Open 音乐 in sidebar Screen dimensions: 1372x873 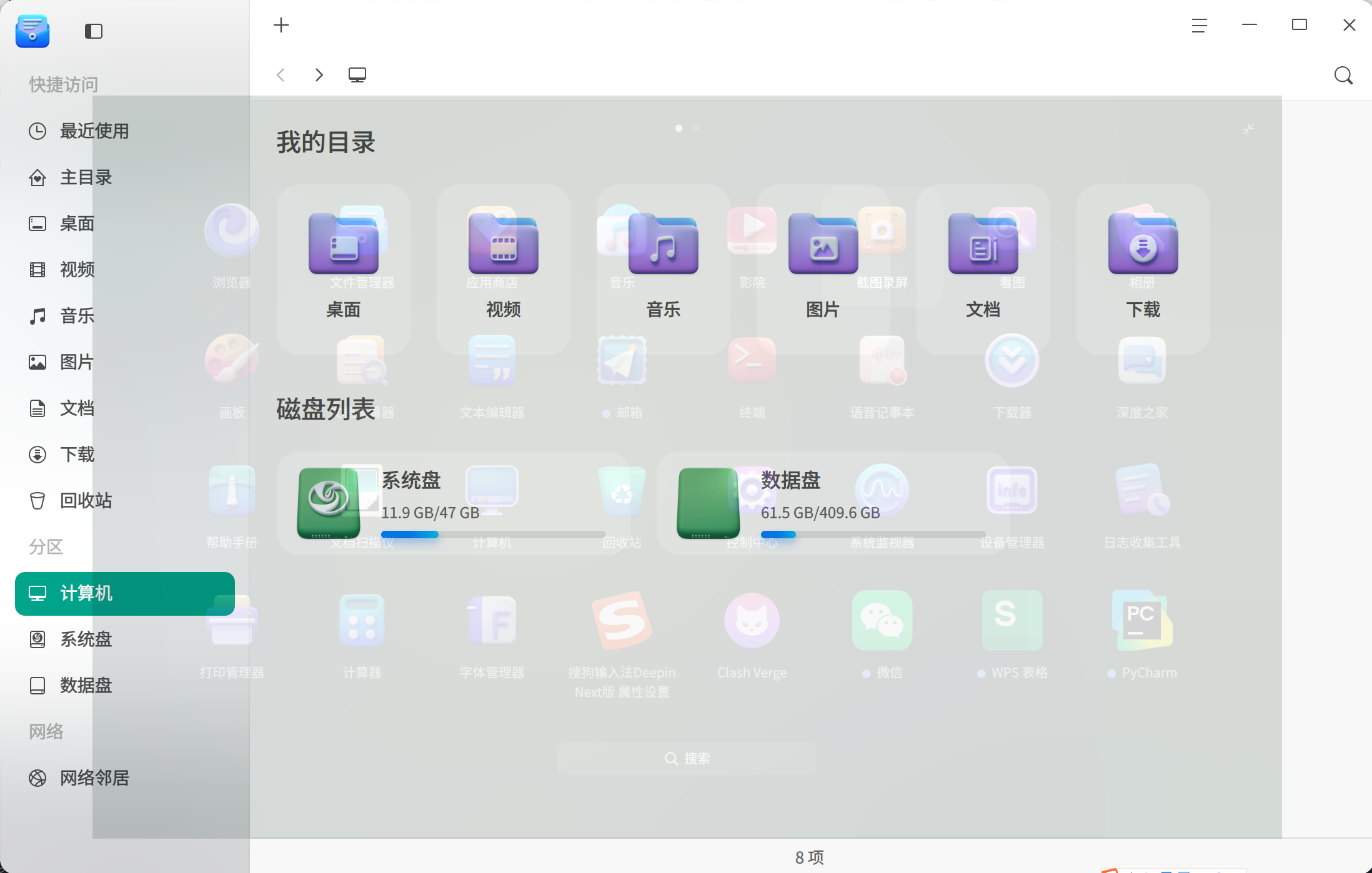tap(125, 316)
